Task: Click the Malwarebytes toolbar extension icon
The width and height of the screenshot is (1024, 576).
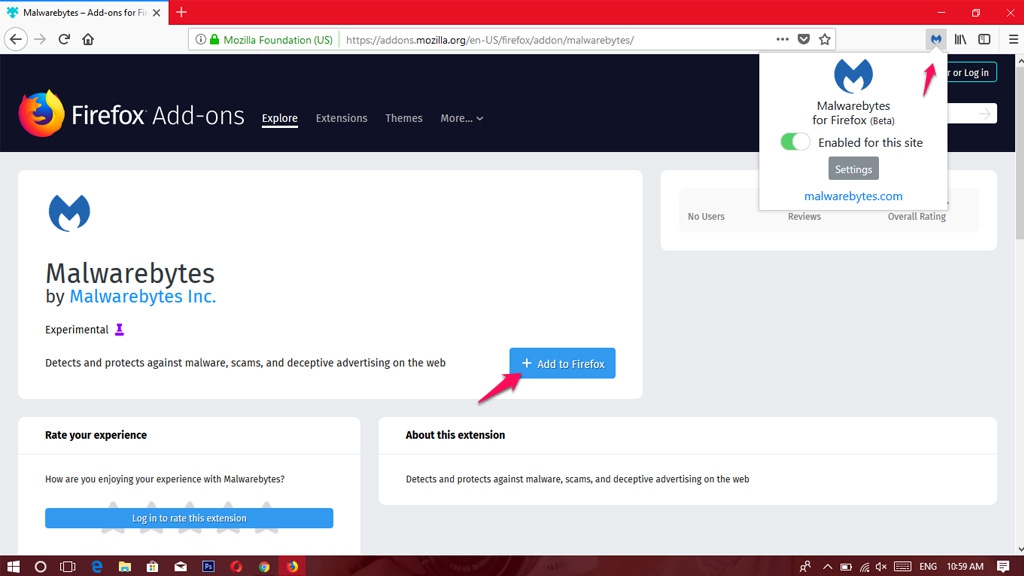Action: tap(936, 39)
